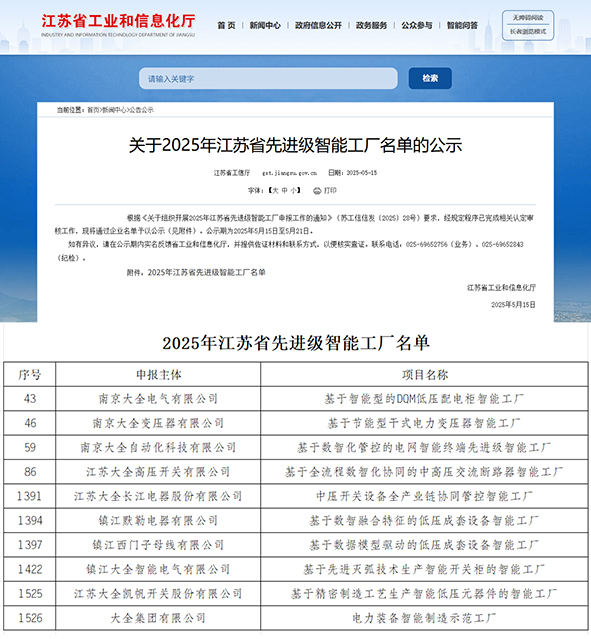Select the cell 南京大全变压器有限公司
The height and width of the screenshot is (639, 591).
[x=159, y=423]
